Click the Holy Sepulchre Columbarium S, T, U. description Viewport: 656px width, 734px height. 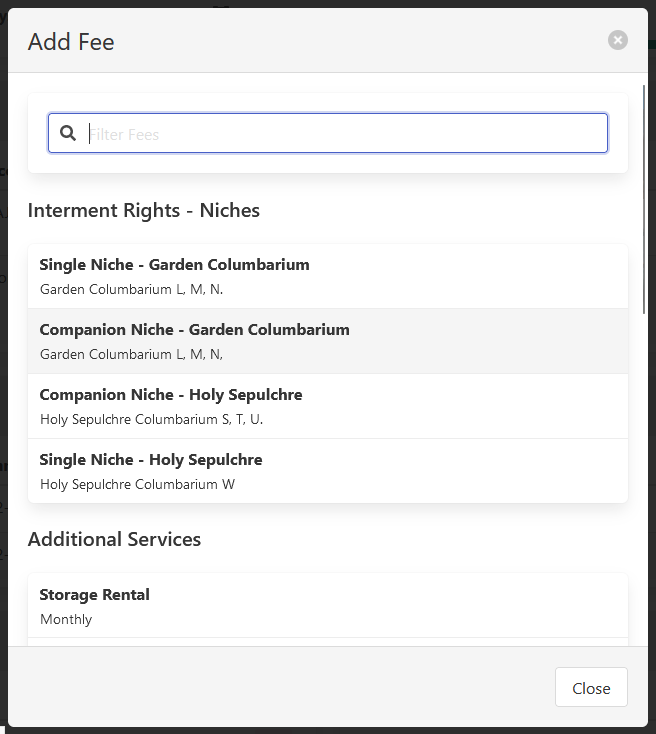(151, 419)
